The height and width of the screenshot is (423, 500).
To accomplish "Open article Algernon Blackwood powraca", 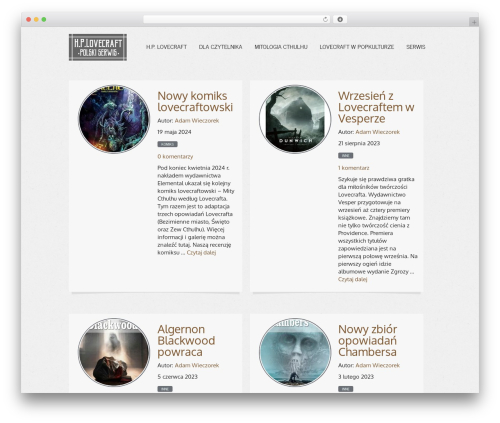I will click(186, 340).
